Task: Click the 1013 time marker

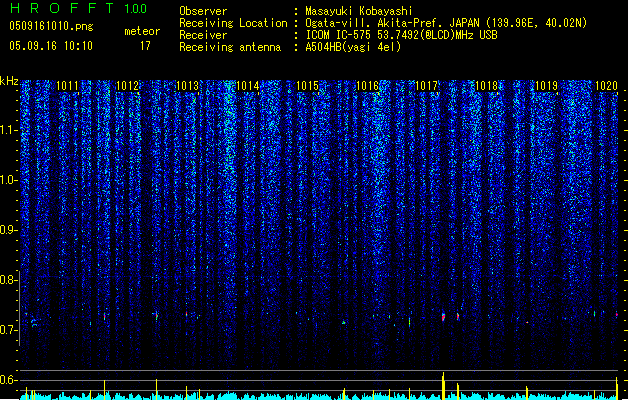Action: pyautogui.click(x=187, y=86)
